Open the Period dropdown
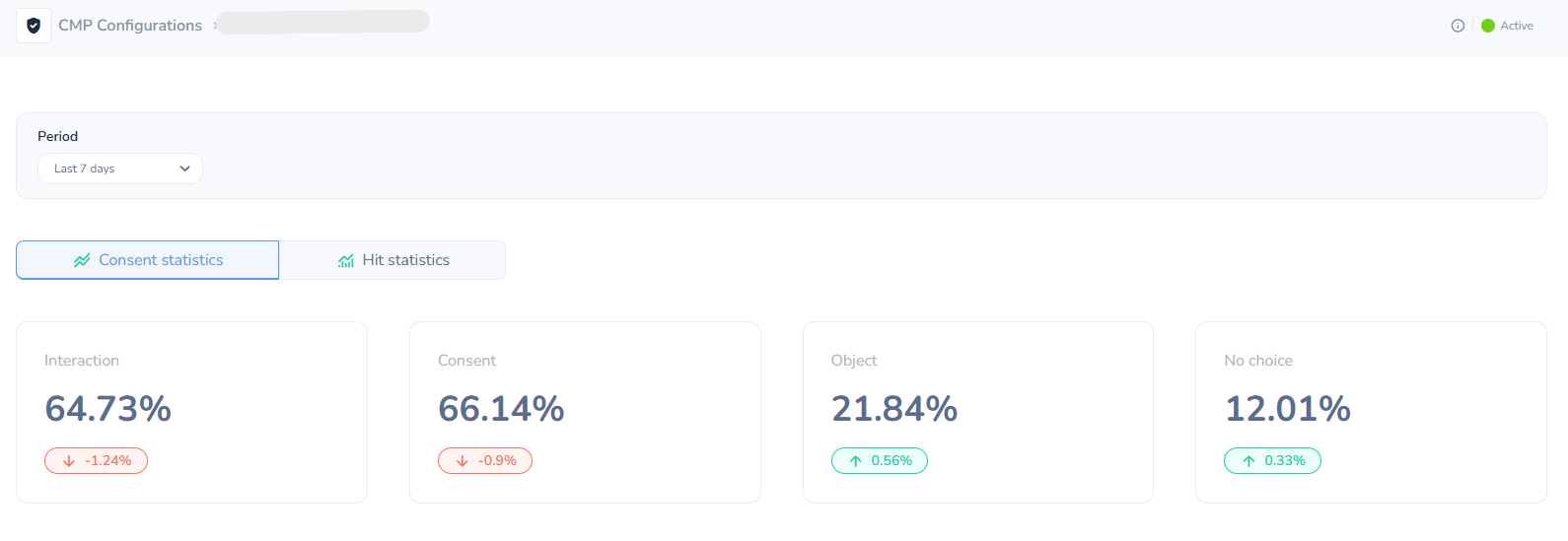The height and width of the screenshot is (541, 1568). point(119,169)
